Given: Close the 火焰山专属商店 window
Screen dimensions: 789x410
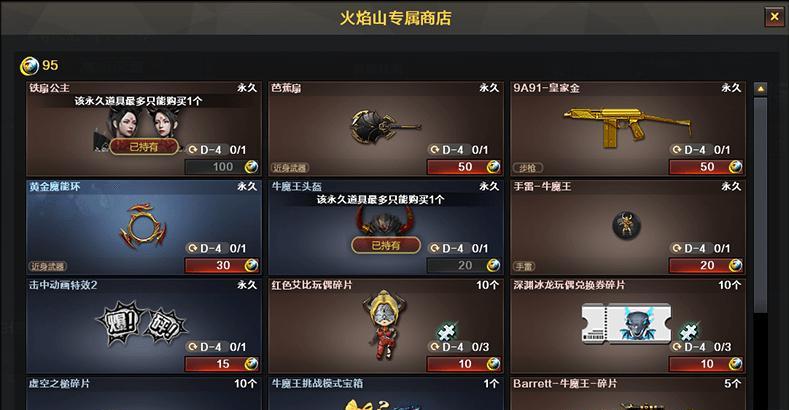Looking at the screenshot, I should (x=774, y=17).
